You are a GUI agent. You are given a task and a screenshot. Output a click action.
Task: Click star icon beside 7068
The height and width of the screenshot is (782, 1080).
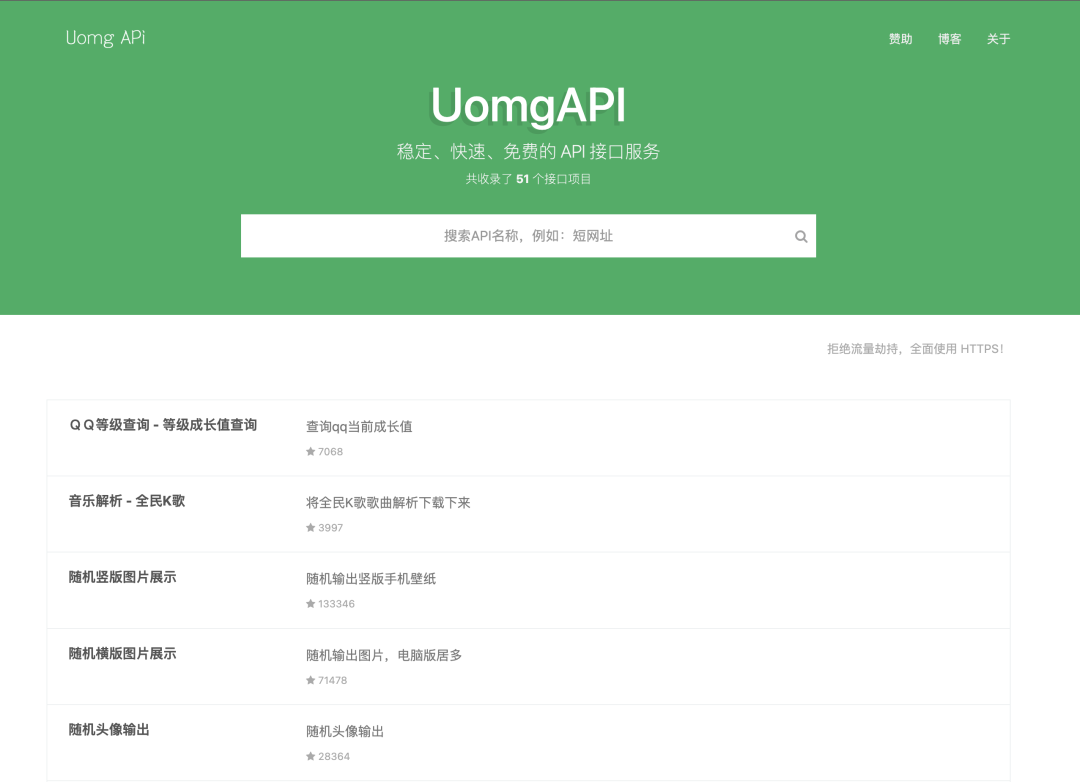coord(311,451)
